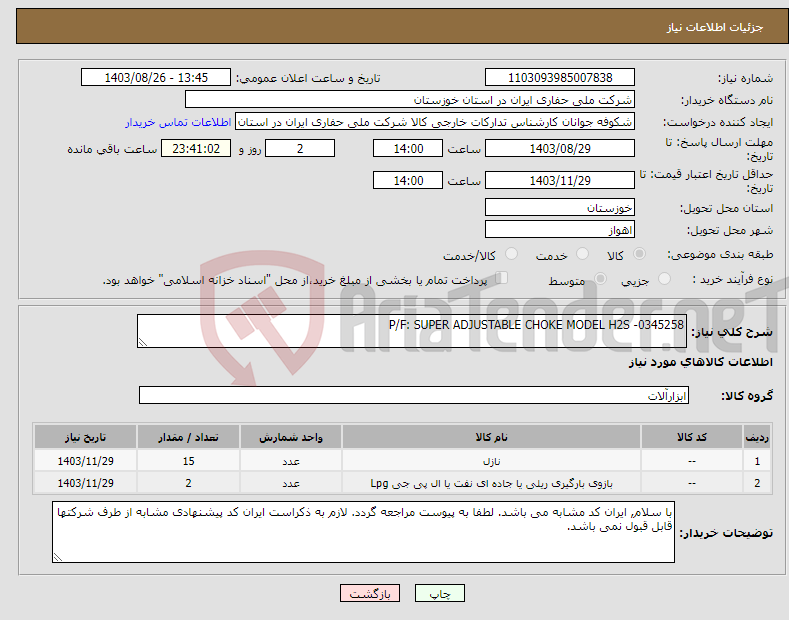
Task: Click quantity 15 in row 1
Action: [x=188, y=461]
